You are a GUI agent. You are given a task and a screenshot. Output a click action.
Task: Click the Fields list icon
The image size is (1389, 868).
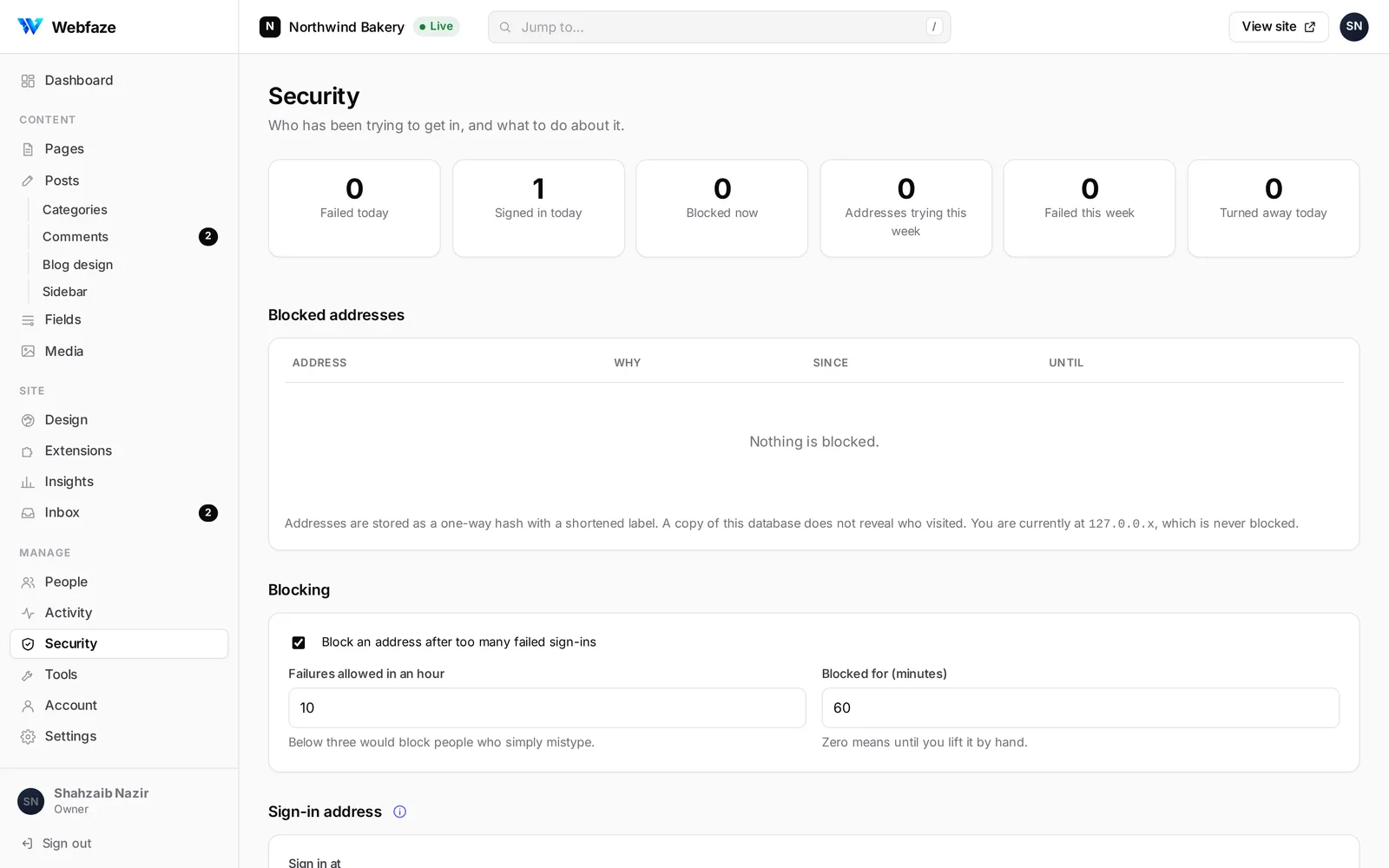coord(28,320)
